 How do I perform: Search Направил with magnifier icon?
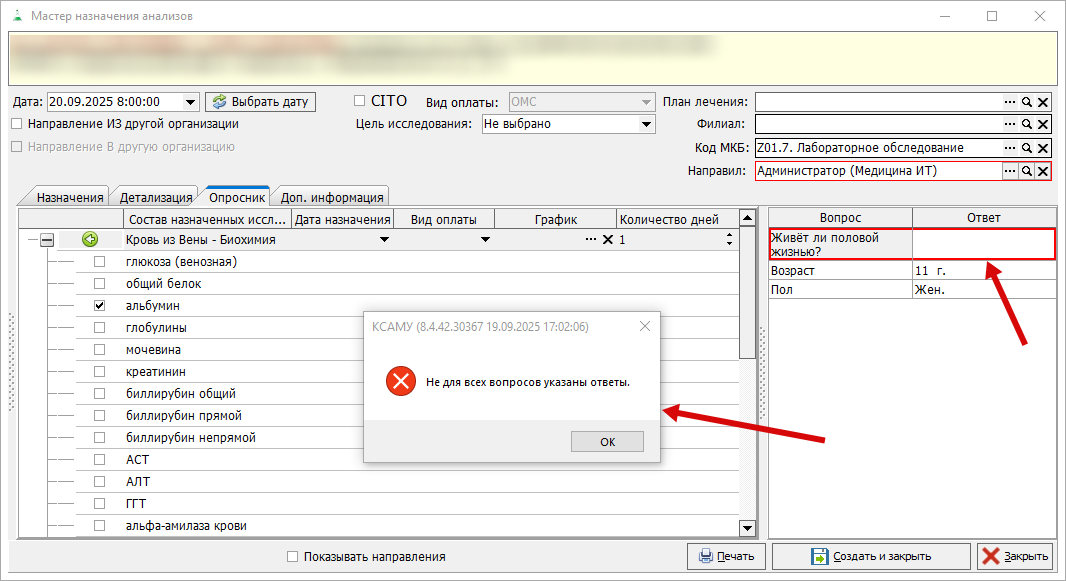tap(1027, 171)
